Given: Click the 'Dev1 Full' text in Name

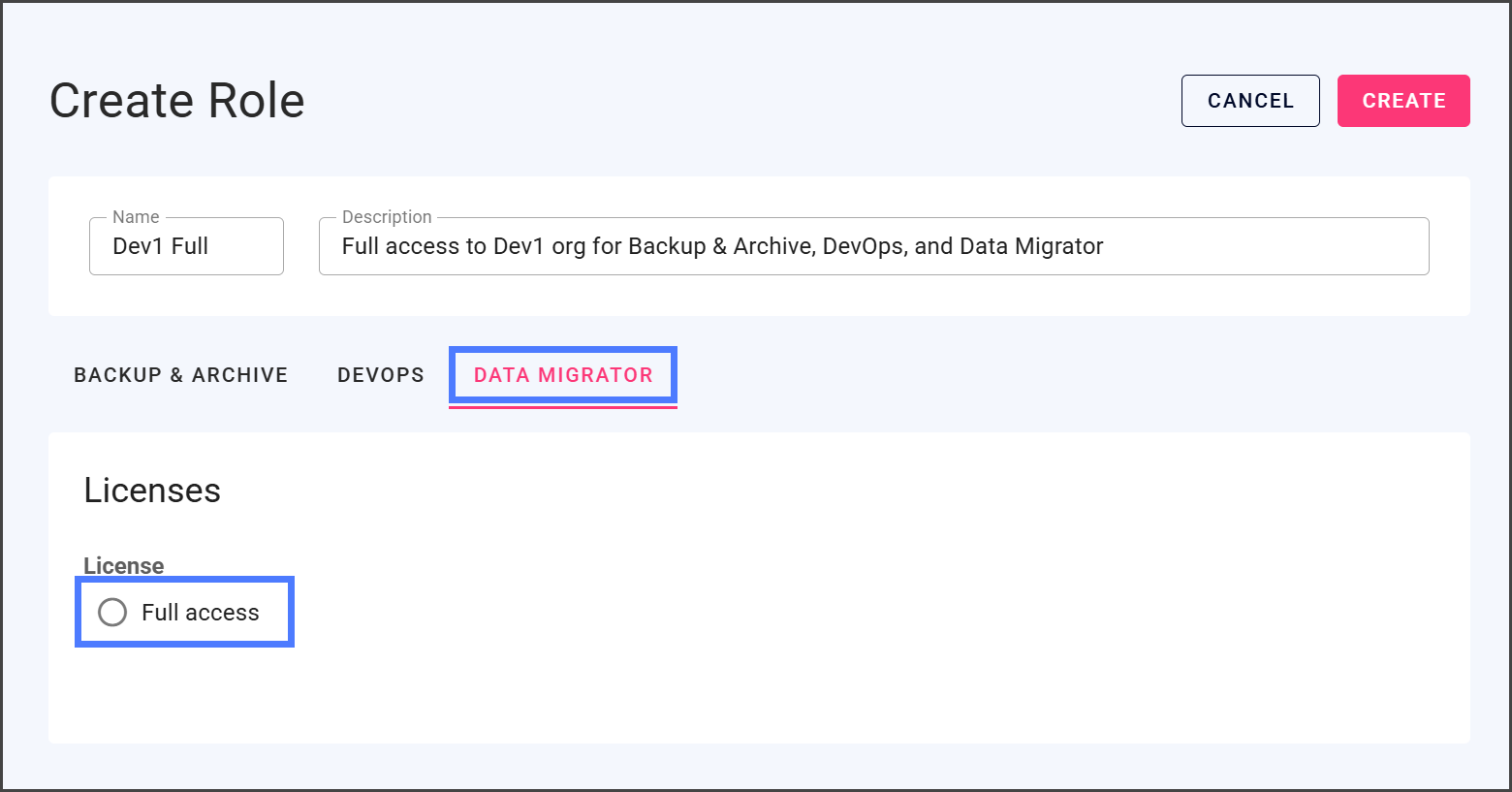Looking at the screenshot, I should pos(161,246).
